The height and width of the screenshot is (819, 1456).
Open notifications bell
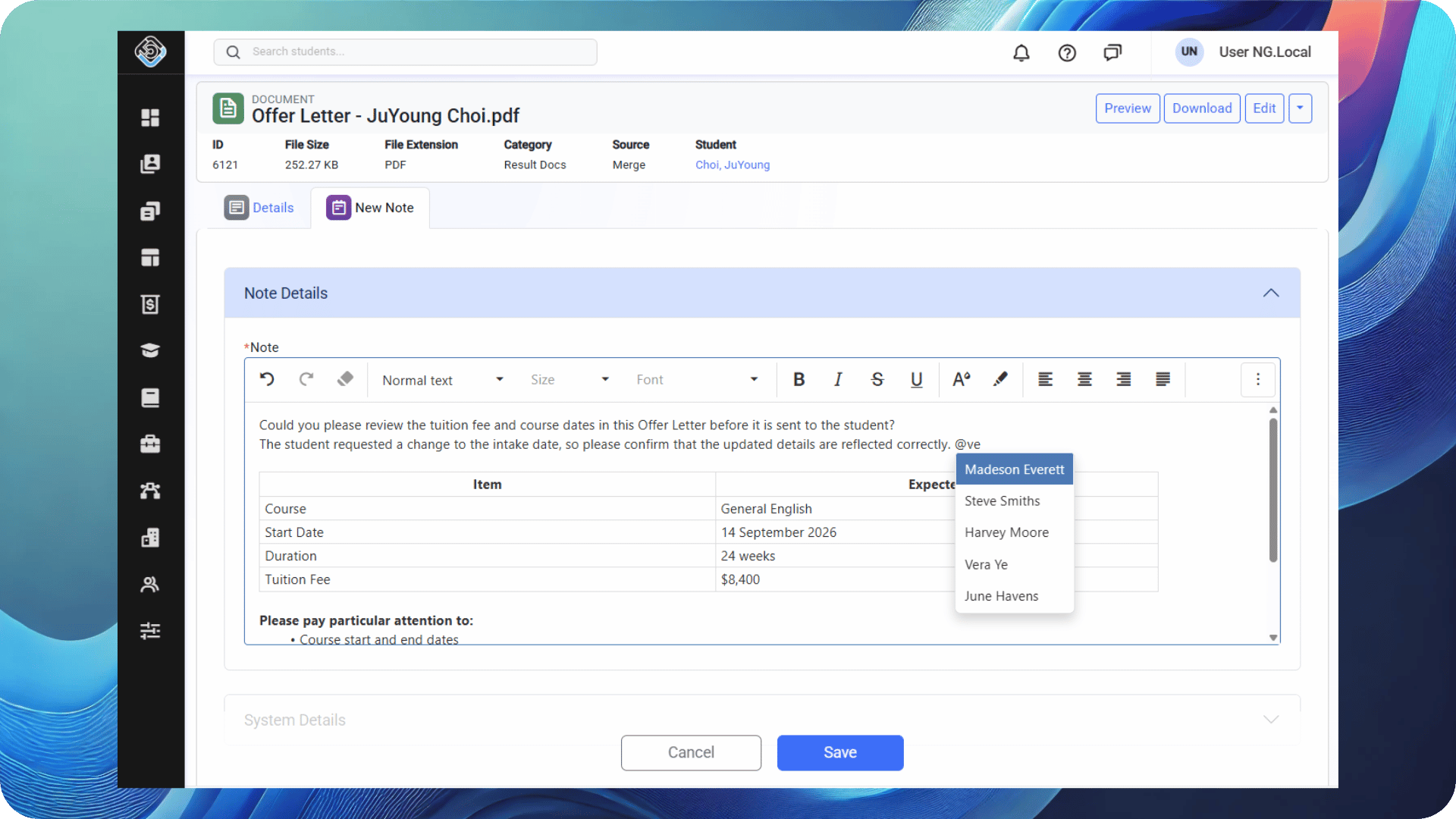(1021, 52)
